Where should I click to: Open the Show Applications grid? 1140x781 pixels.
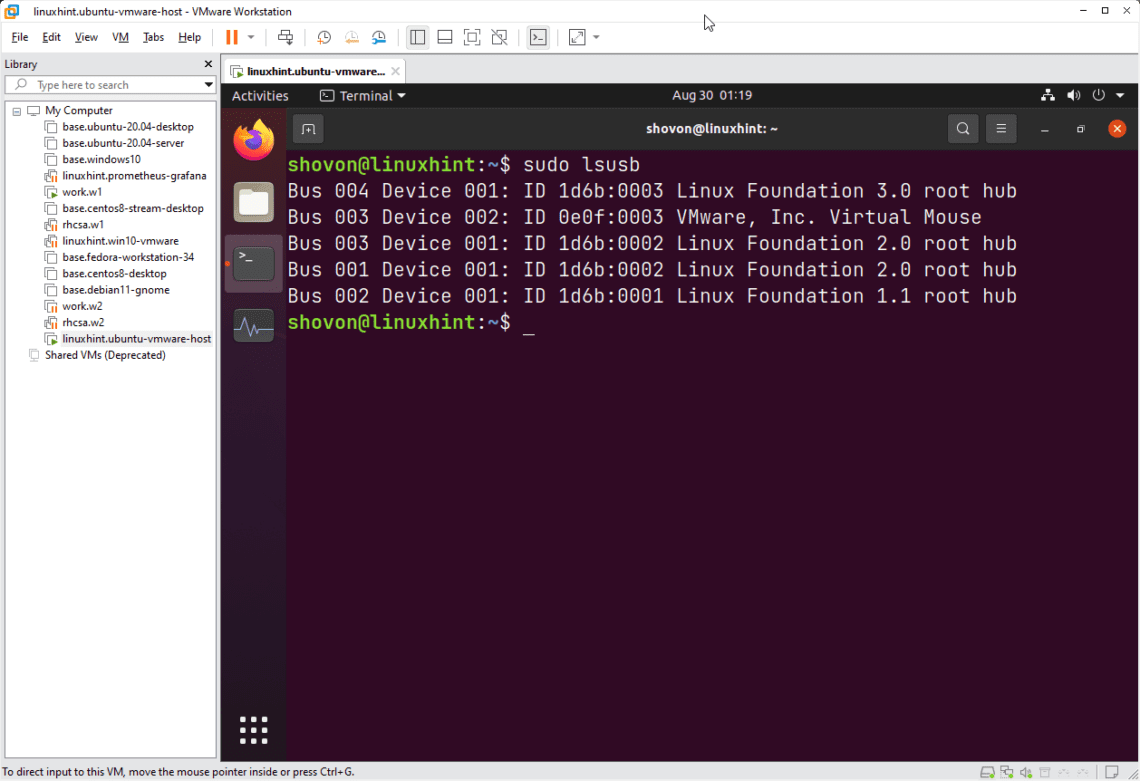(x=253, y=729)
